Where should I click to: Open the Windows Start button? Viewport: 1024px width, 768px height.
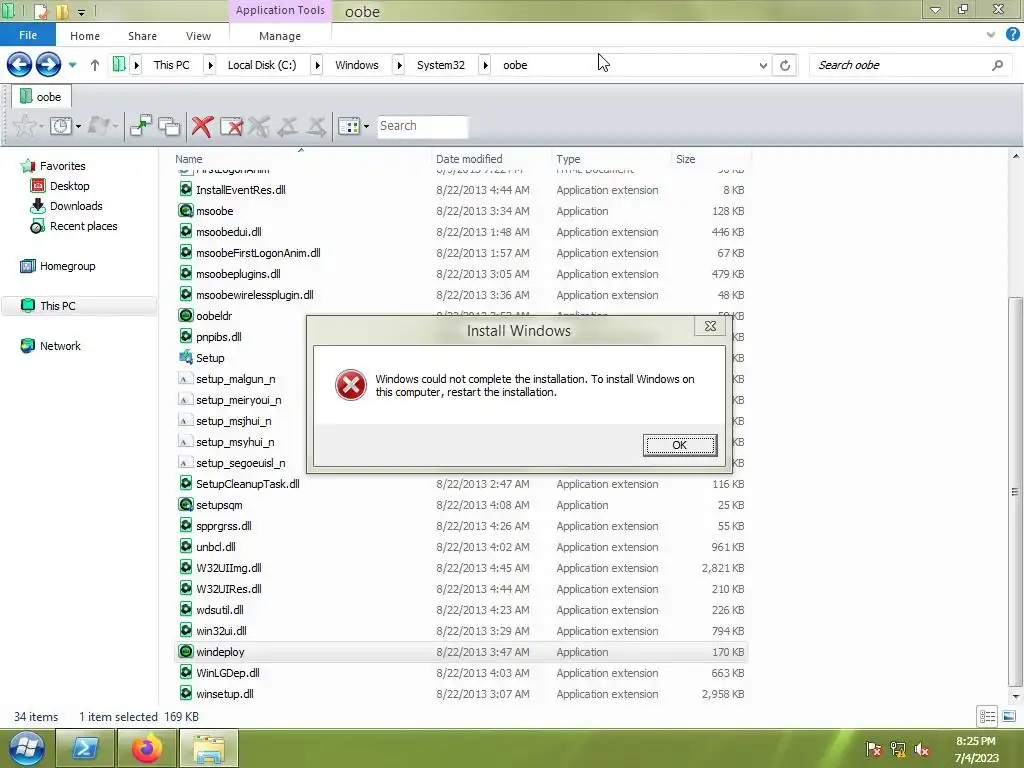coord(26,748)
